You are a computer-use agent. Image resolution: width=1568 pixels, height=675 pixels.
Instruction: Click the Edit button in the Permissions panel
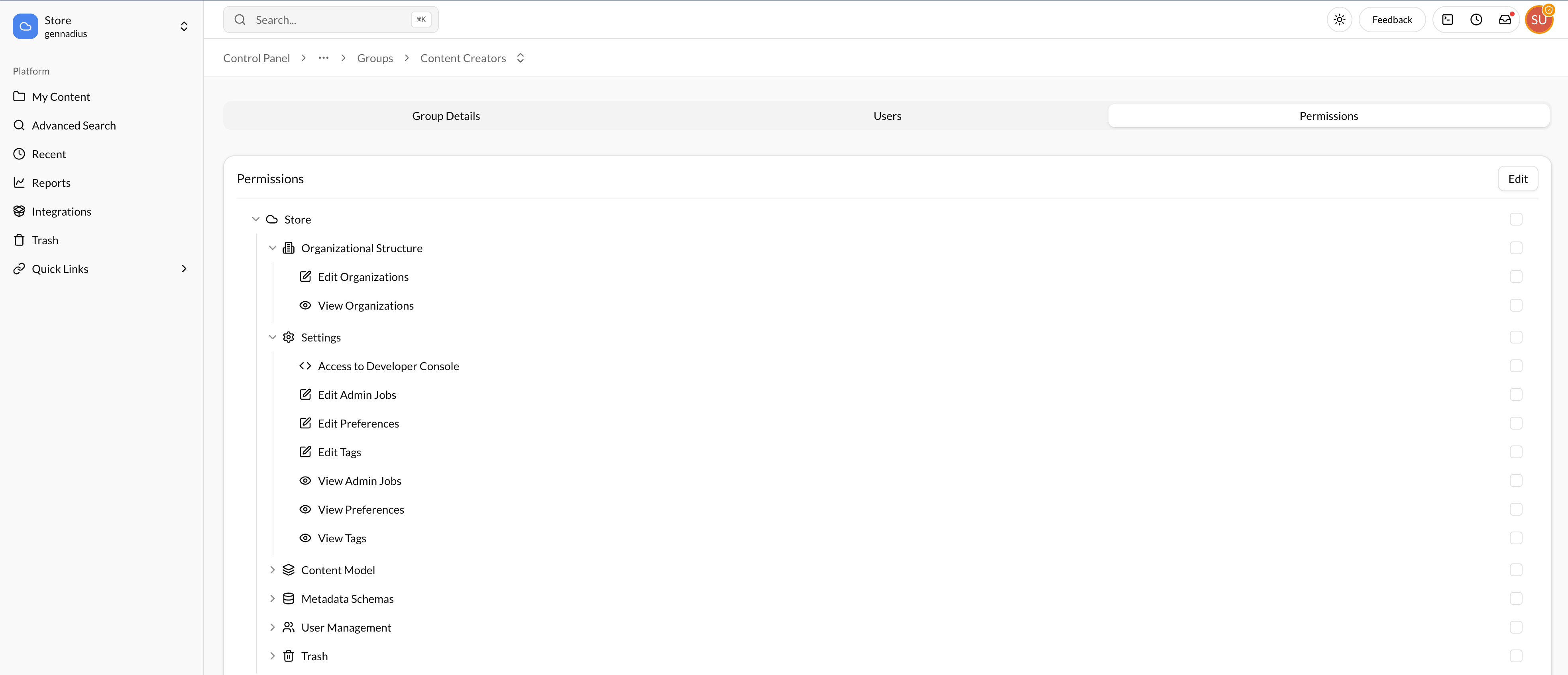1517,179
